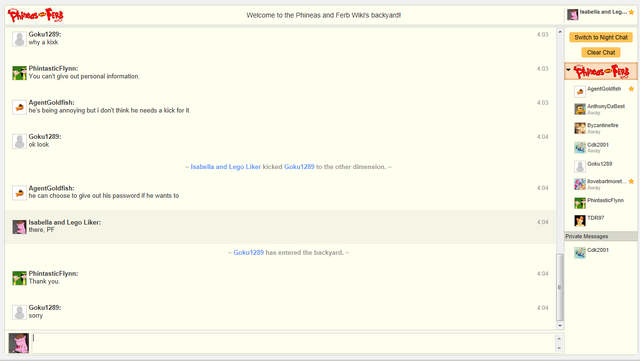Click Goku1289 avatar beside 'why a kixk'
Image resolution: width=640 pixels, height=361 pixels.
(x=19, y=39)
